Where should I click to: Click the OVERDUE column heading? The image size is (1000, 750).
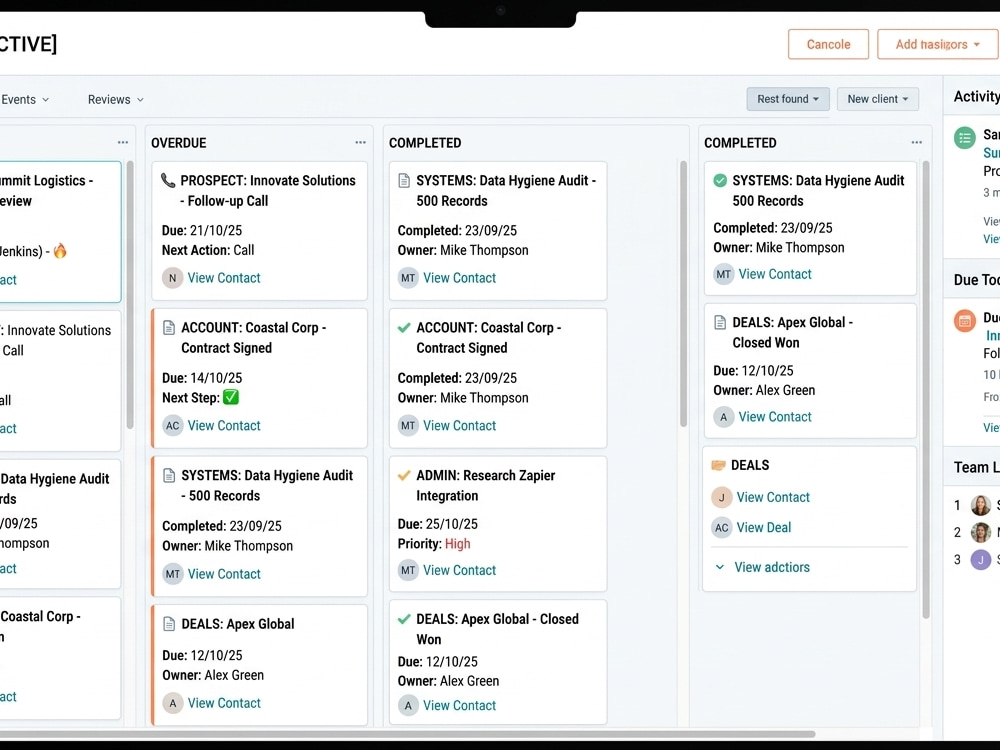click(179, 143)
